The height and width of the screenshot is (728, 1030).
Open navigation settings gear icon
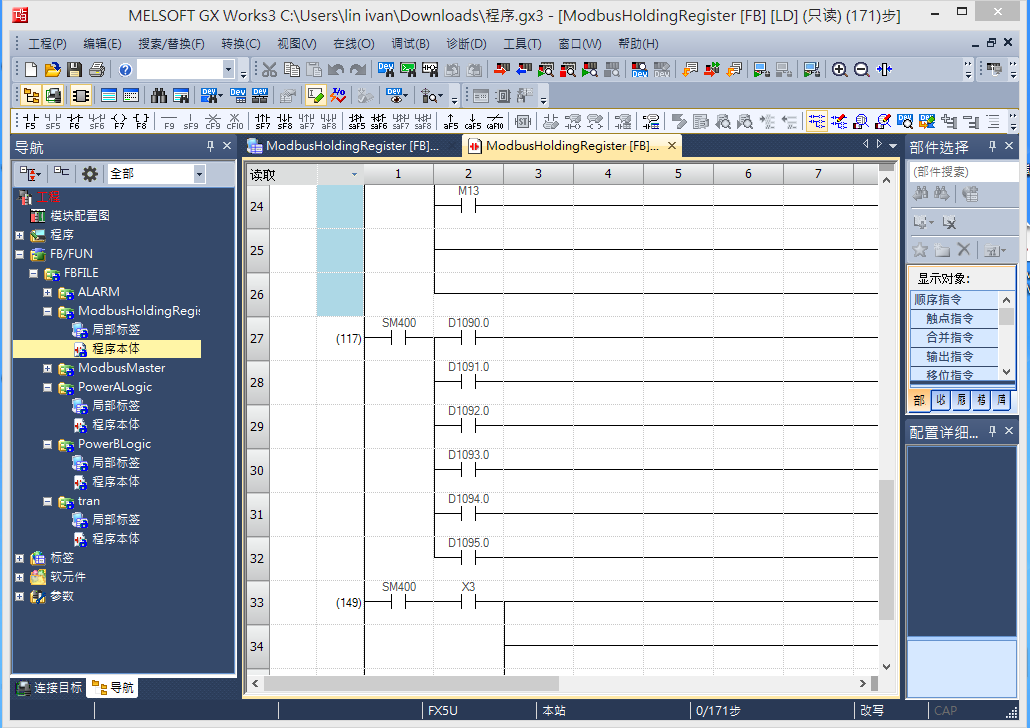click(90, 174)
